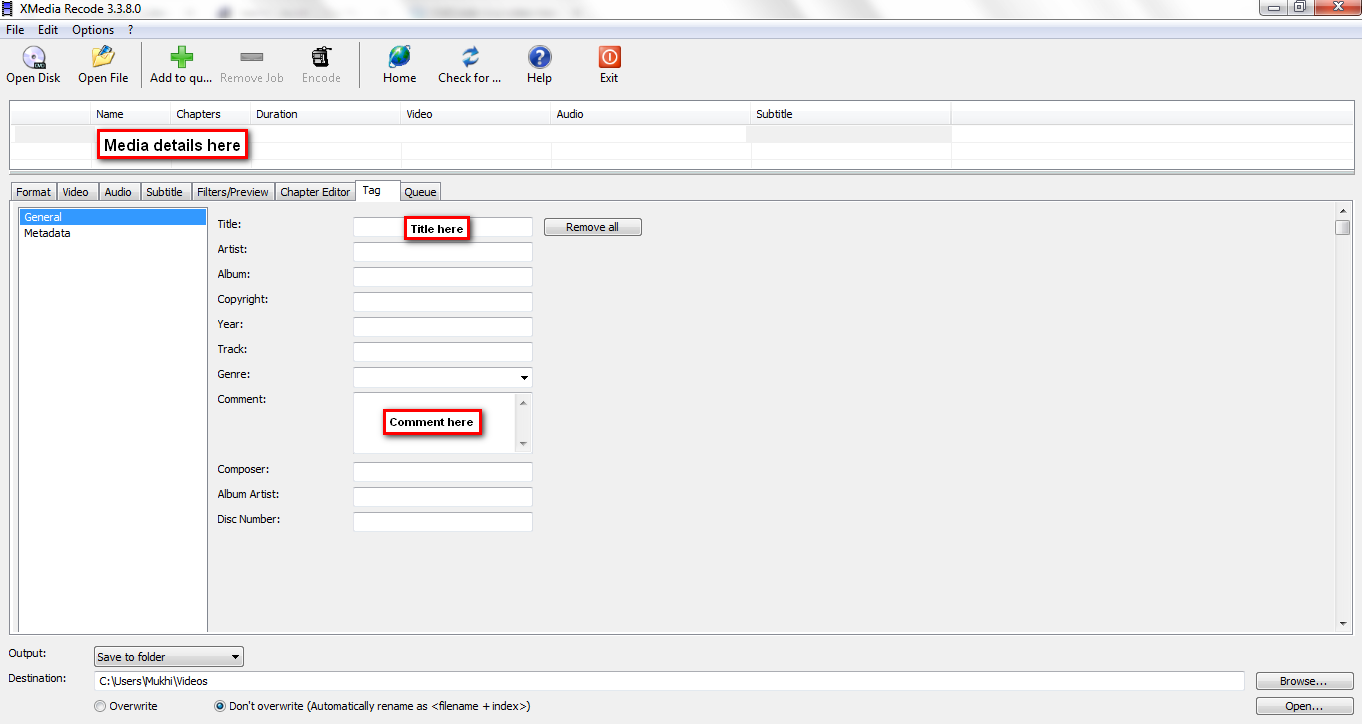The height and width of the screenshot is (724, 1362).
Task: Open the Help question mark icon
Action: click(x=539, y=57)
